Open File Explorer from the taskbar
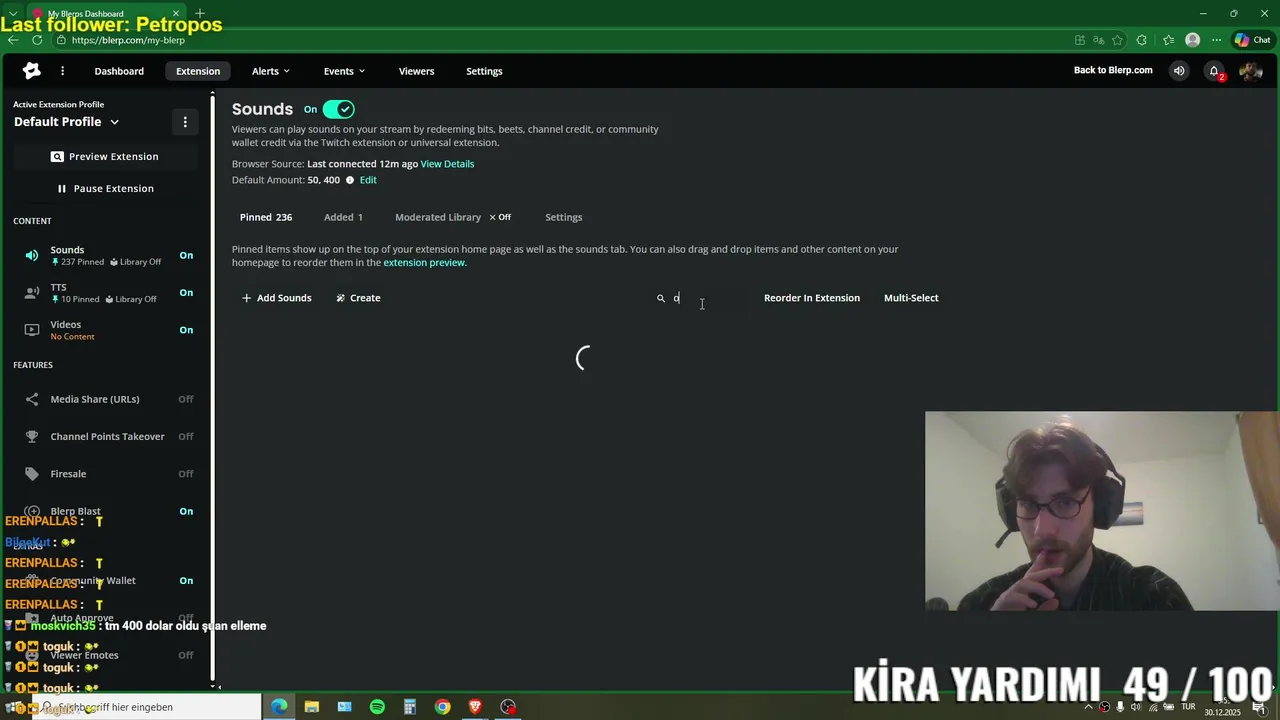 tap(312, 707)
